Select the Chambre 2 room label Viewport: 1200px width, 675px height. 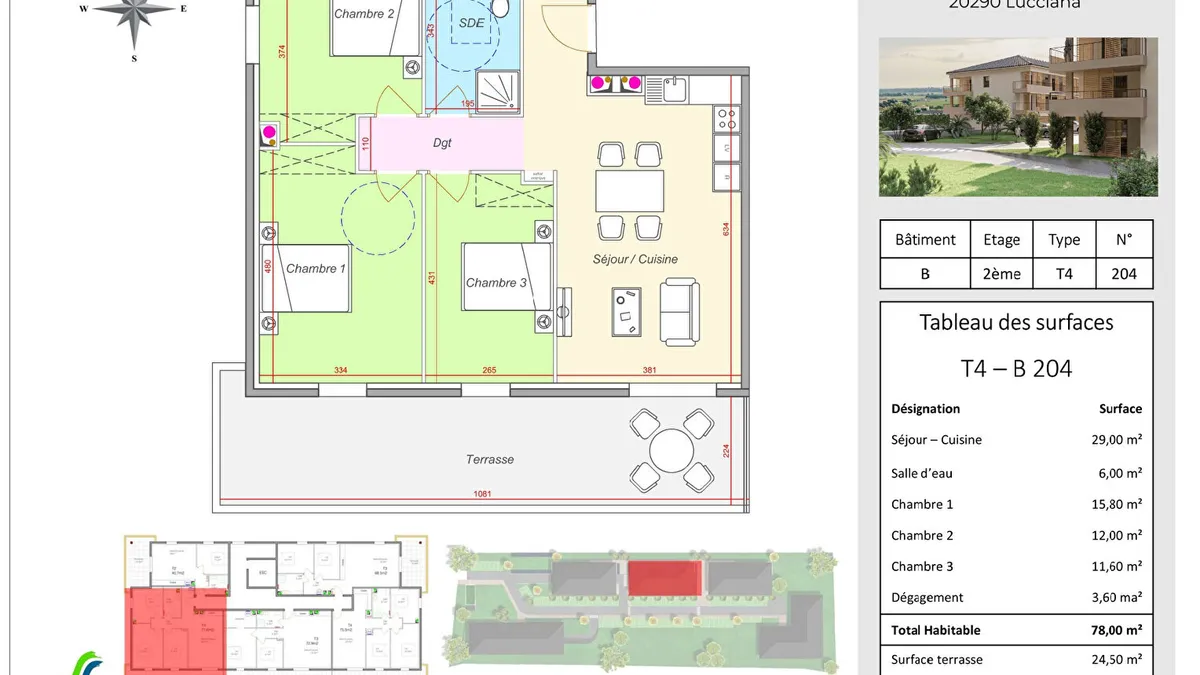click(x=364, y=14)
